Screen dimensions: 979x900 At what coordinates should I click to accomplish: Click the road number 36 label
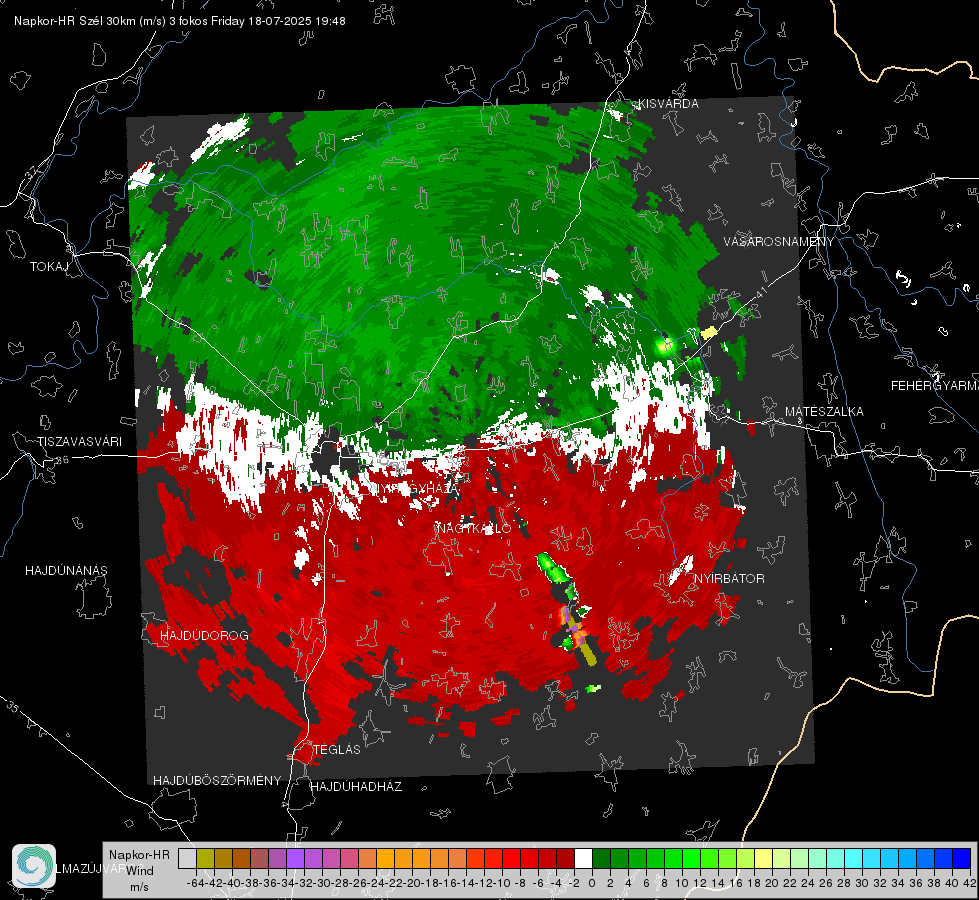coord(62,460)
